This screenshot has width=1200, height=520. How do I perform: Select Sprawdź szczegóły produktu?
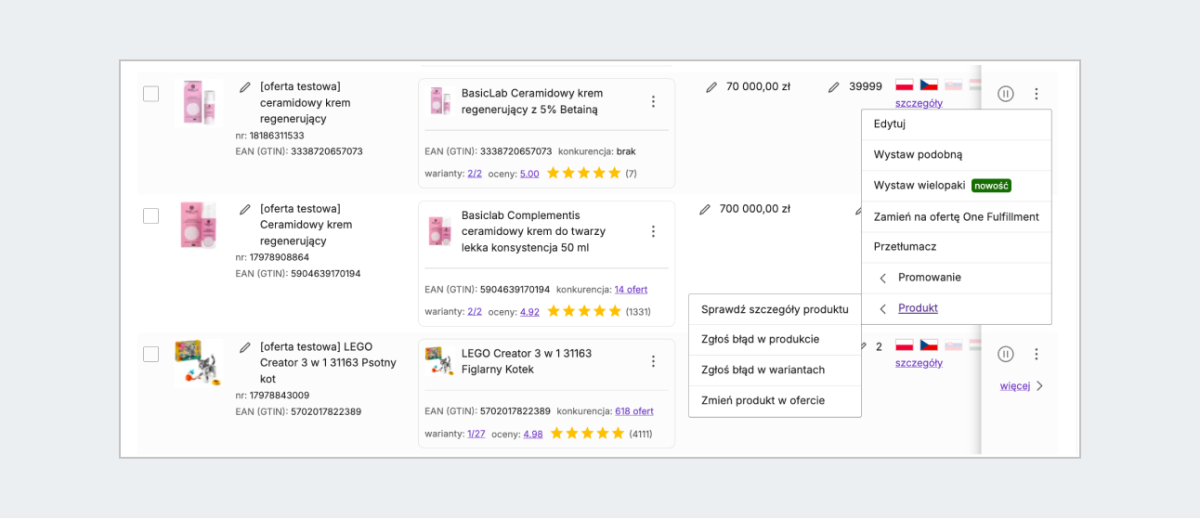tap(775, 309)
